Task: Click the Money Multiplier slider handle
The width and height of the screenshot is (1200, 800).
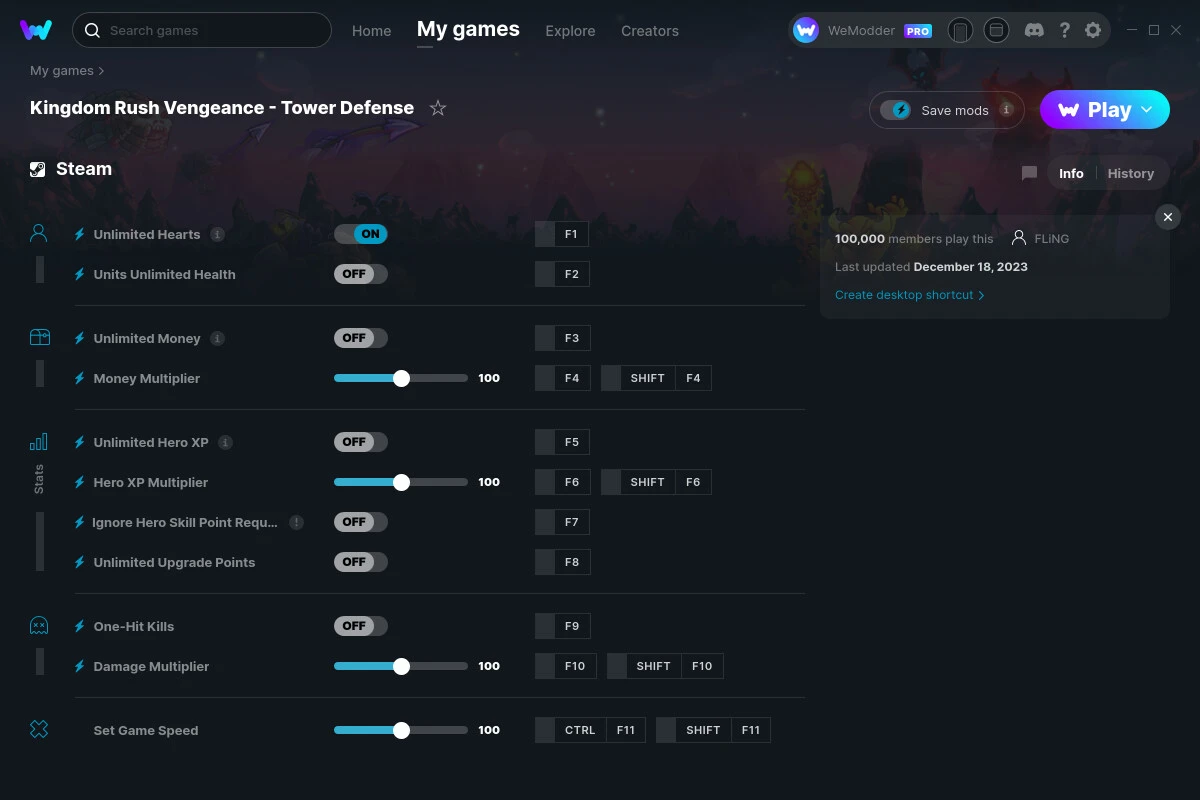Action: coord(401,378)
